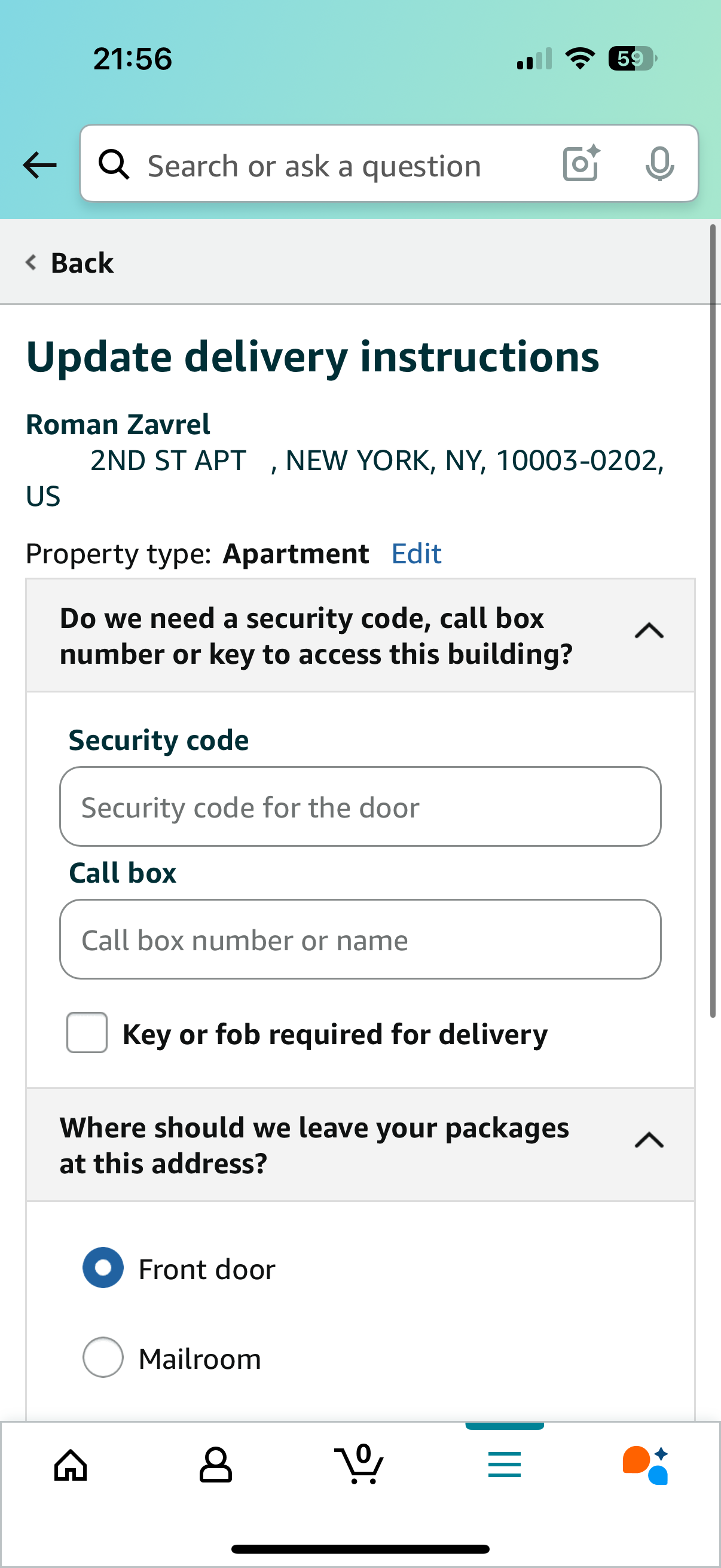Open camera lens visual search

pos(581,163)
